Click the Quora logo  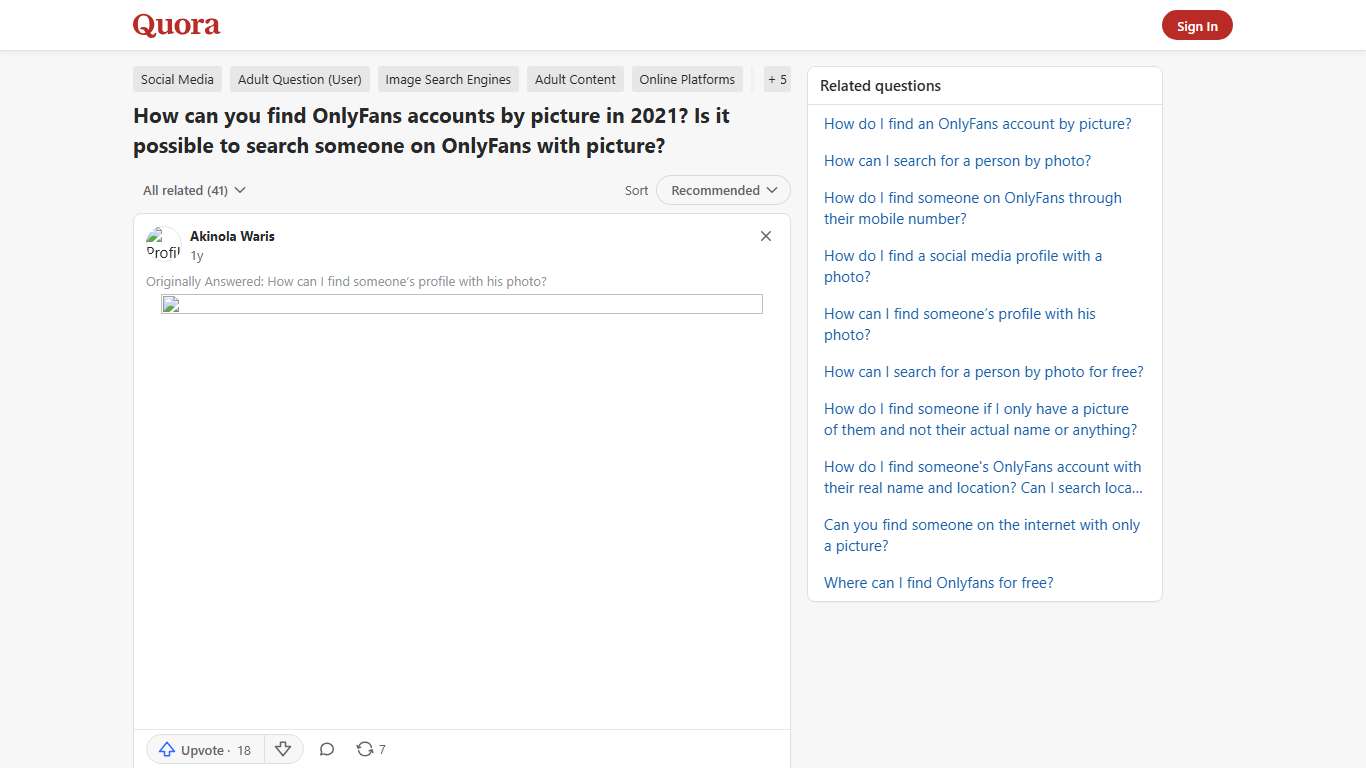pyautogui.click(x=176, y=25)
